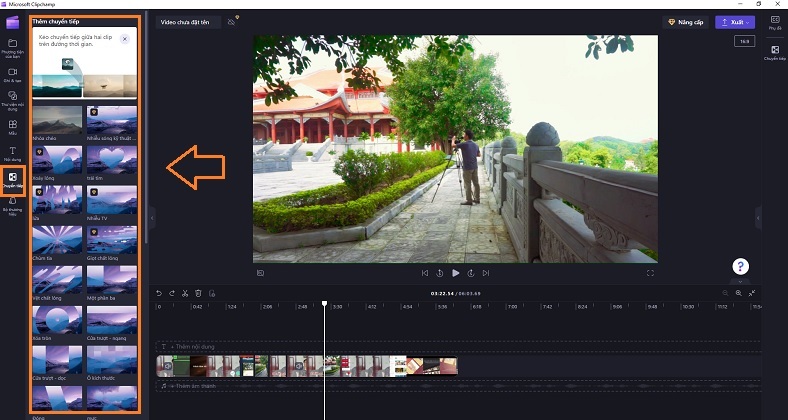Image resolution: width=788 pixels, height=420 pixels.
Task: Open the Text (Nội dung) tab
Action: (x=13, y=154)
